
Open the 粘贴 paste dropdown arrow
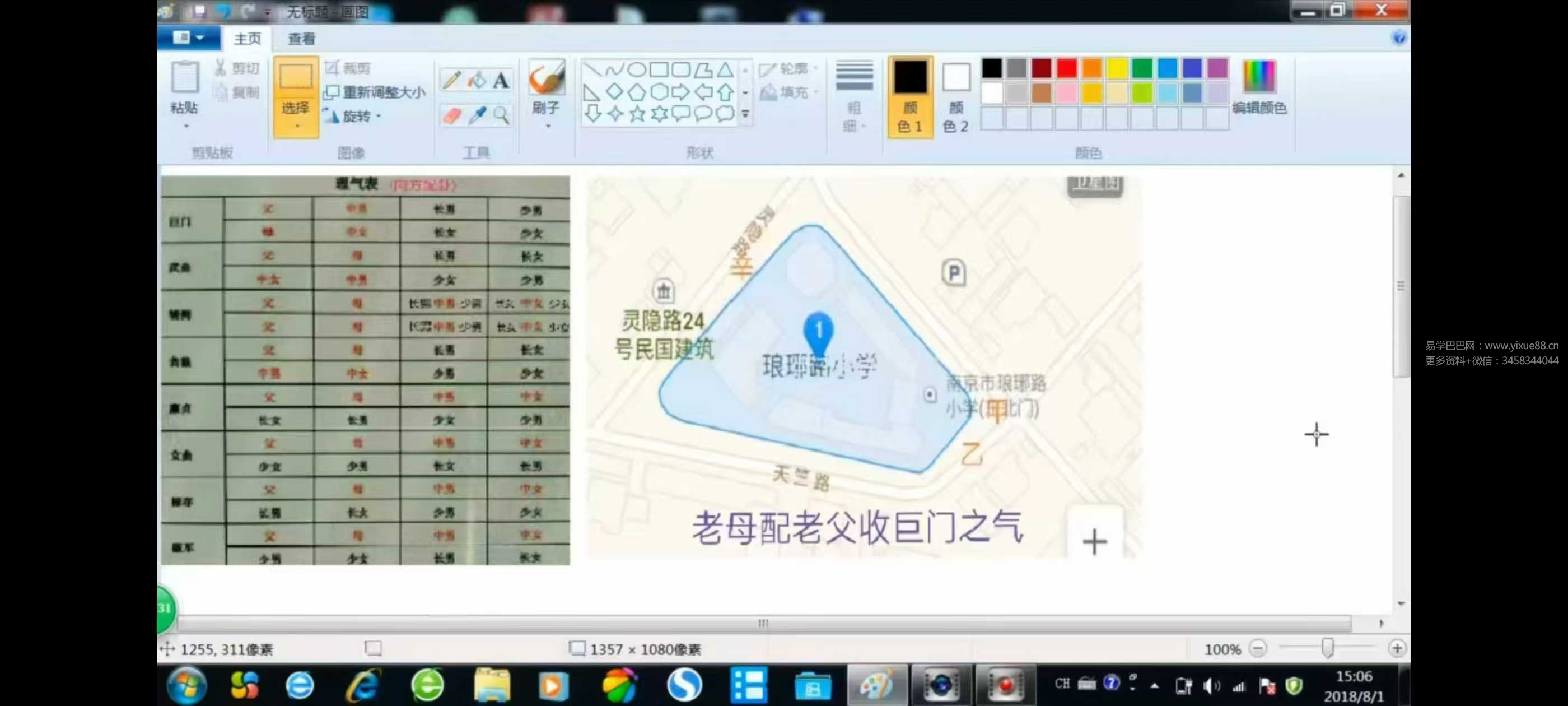tap(186, 127)
